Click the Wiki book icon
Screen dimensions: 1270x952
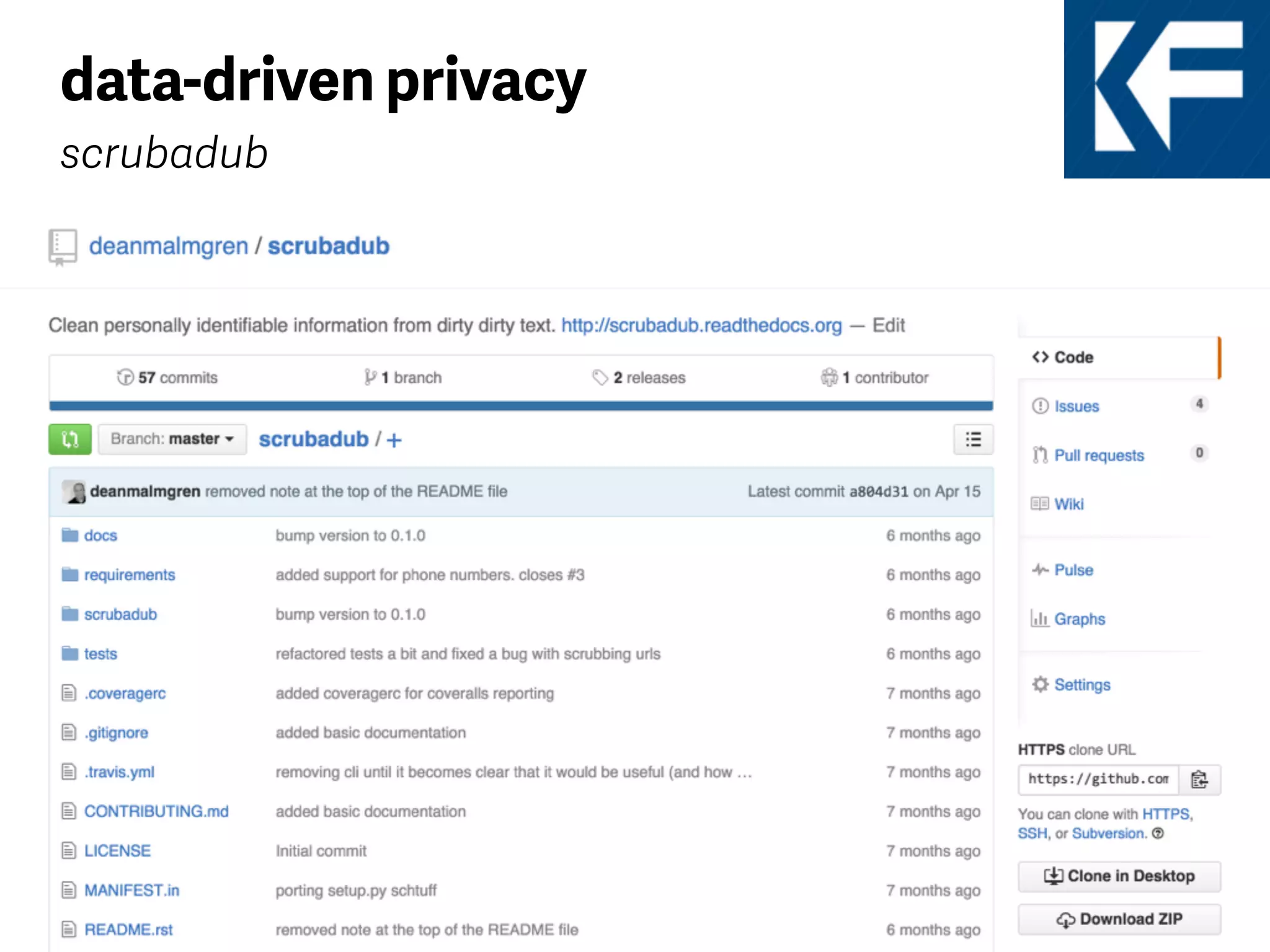click(x=1040, y=503)
